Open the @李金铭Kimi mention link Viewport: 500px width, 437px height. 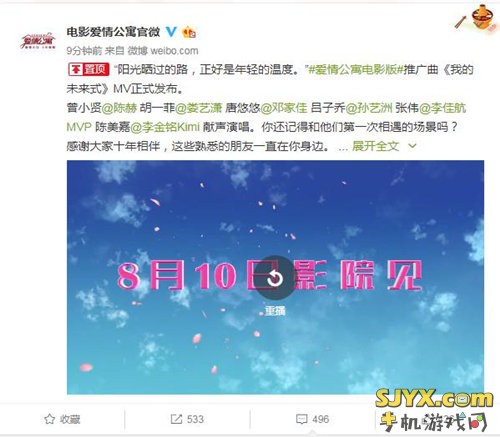click(165, 127)
